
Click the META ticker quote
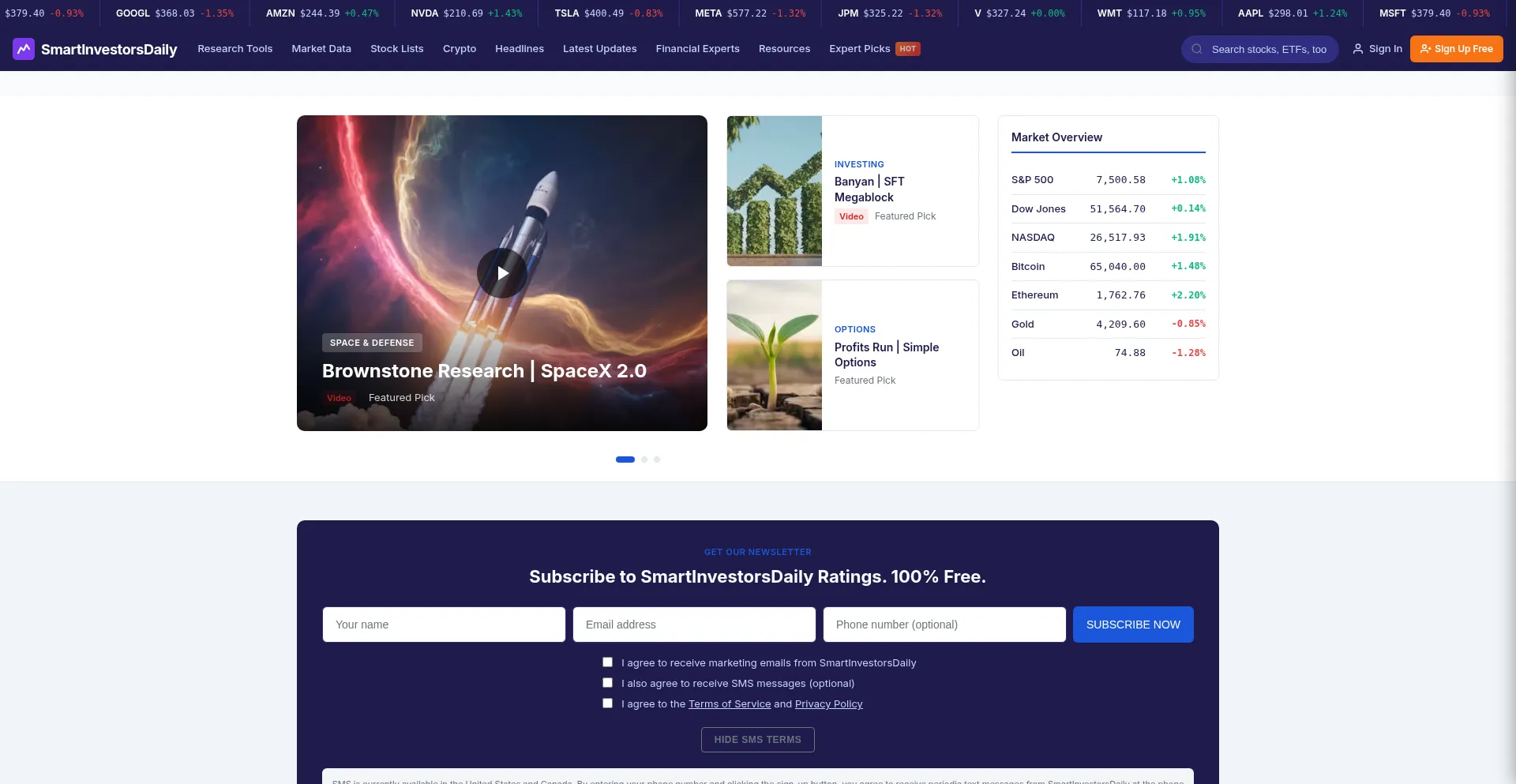750,13
